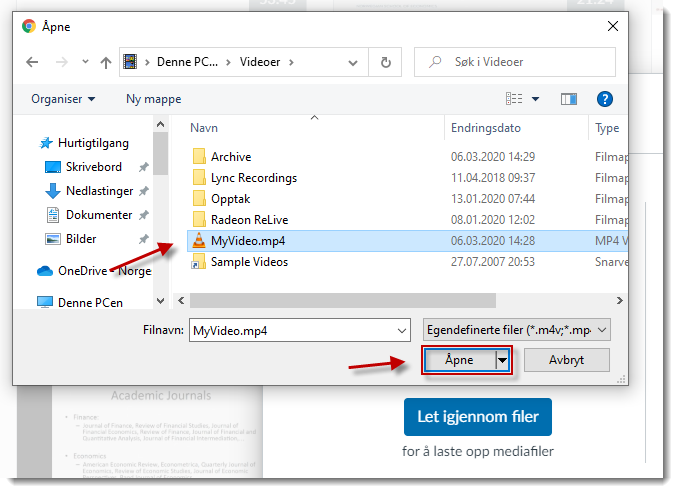678x493 pixels.
Task: Toggle the preview pane icon
Action: (x=569, y=99)
